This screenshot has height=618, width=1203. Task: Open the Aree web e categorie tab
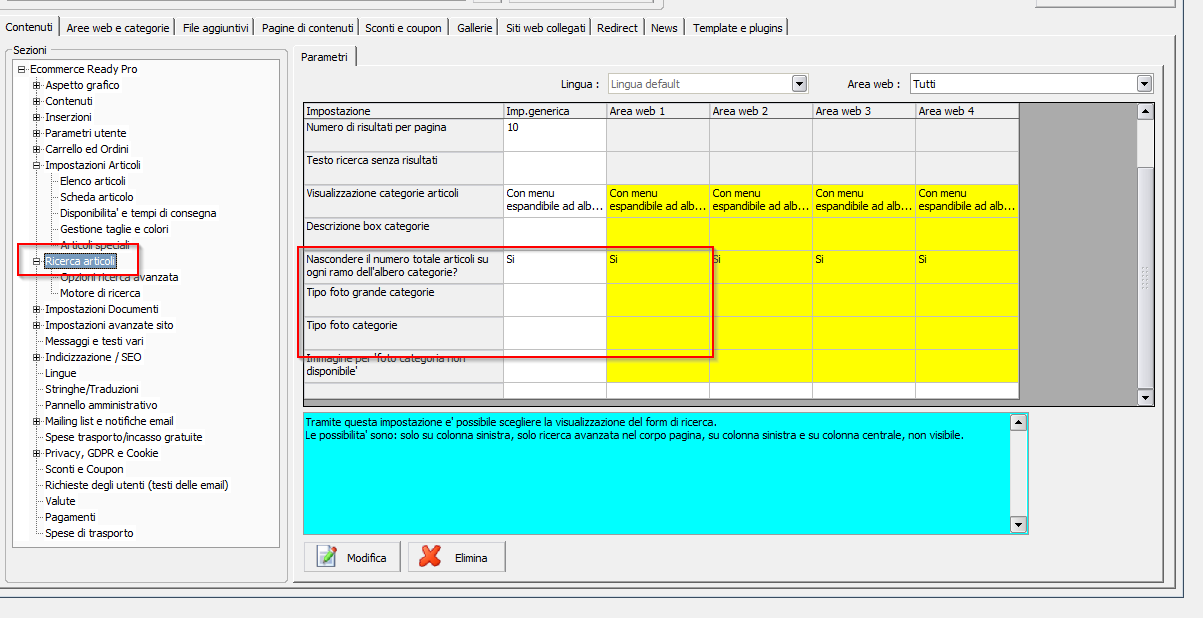118,28
